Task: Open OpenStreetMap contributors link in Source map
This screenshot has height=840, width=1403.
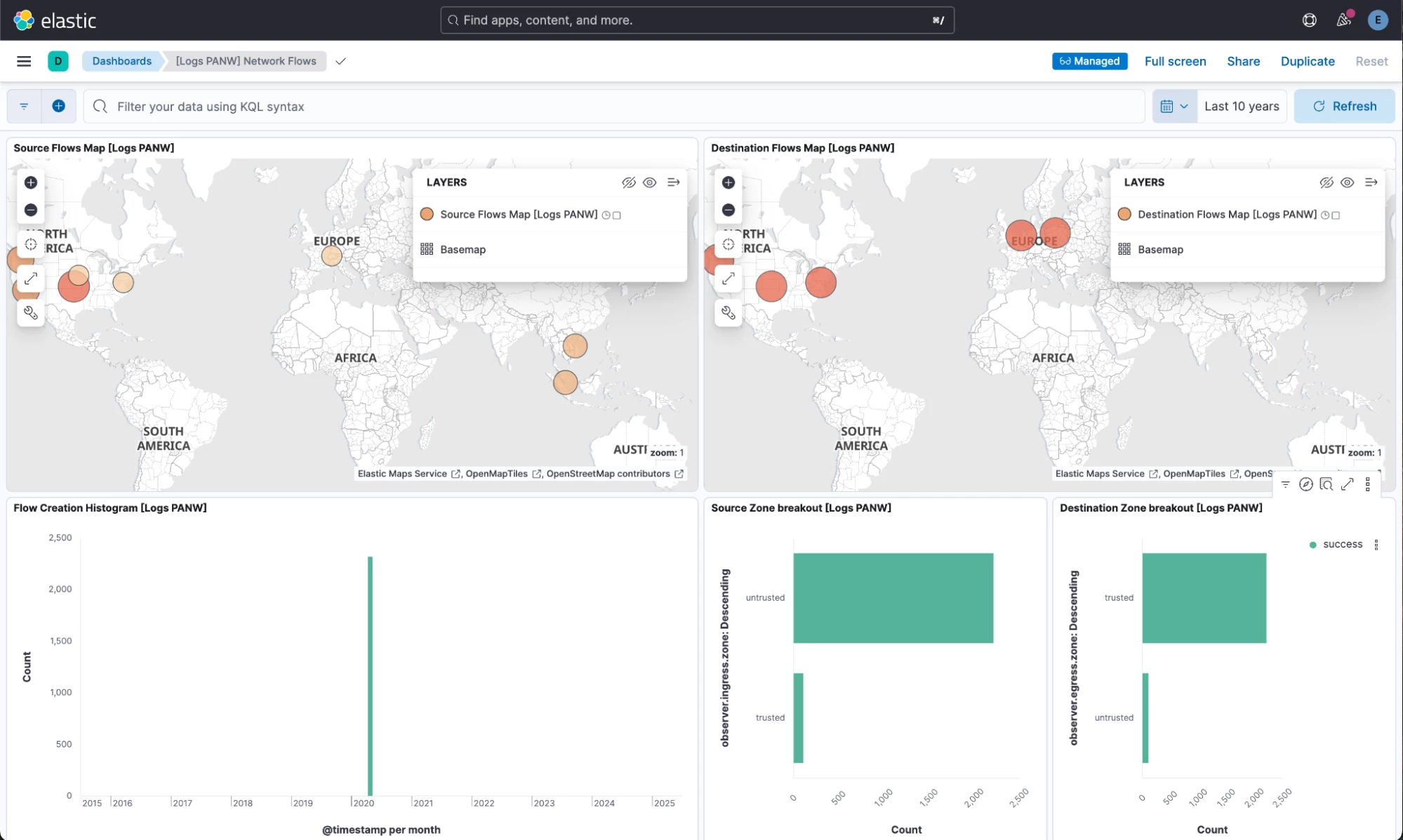Action: 615,474
